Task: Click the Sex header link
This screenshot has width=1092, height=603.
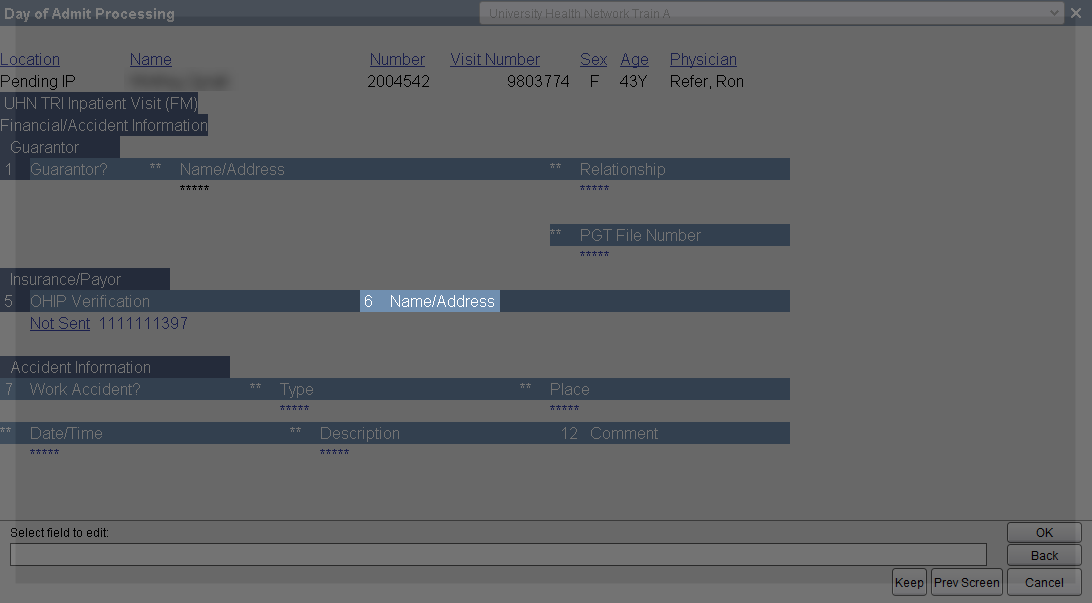Action: click(593, 60)
